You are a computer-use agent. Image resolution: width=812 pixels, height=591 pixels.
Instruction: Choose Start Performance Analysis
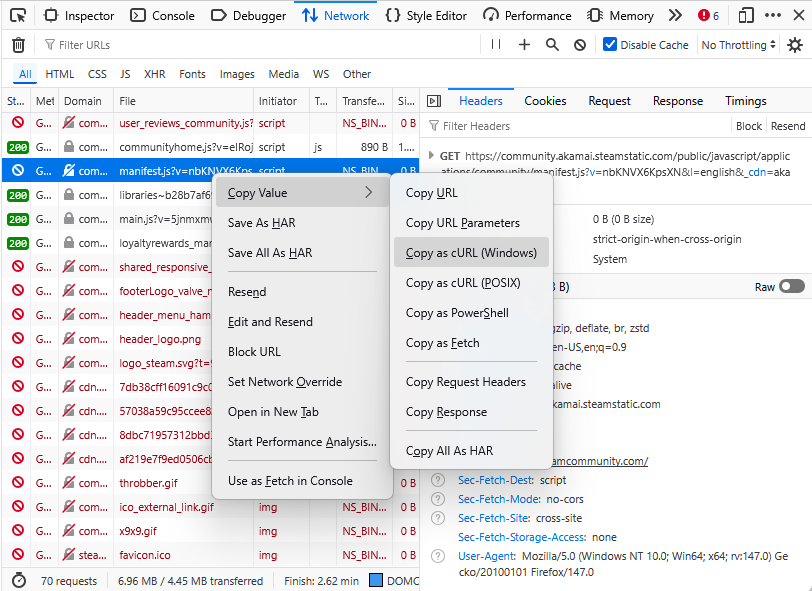(x=302, y=442)
